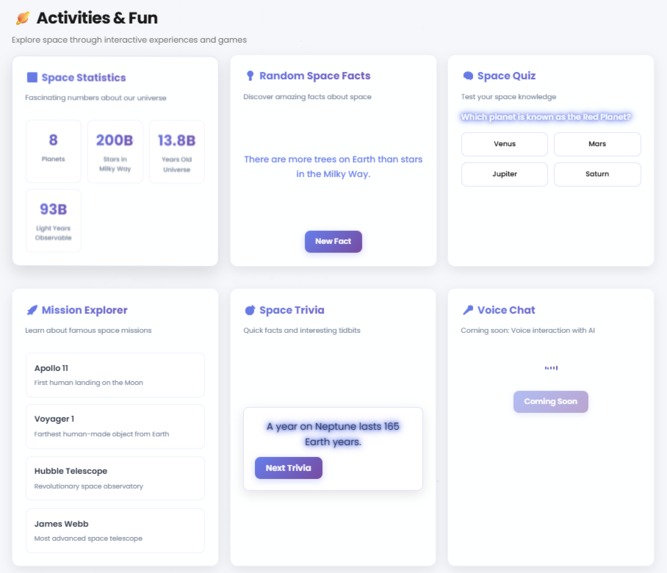The image size is (667, 573).
Task: Click 'Discover amazing facts about space' text
Action: (307, 97)
